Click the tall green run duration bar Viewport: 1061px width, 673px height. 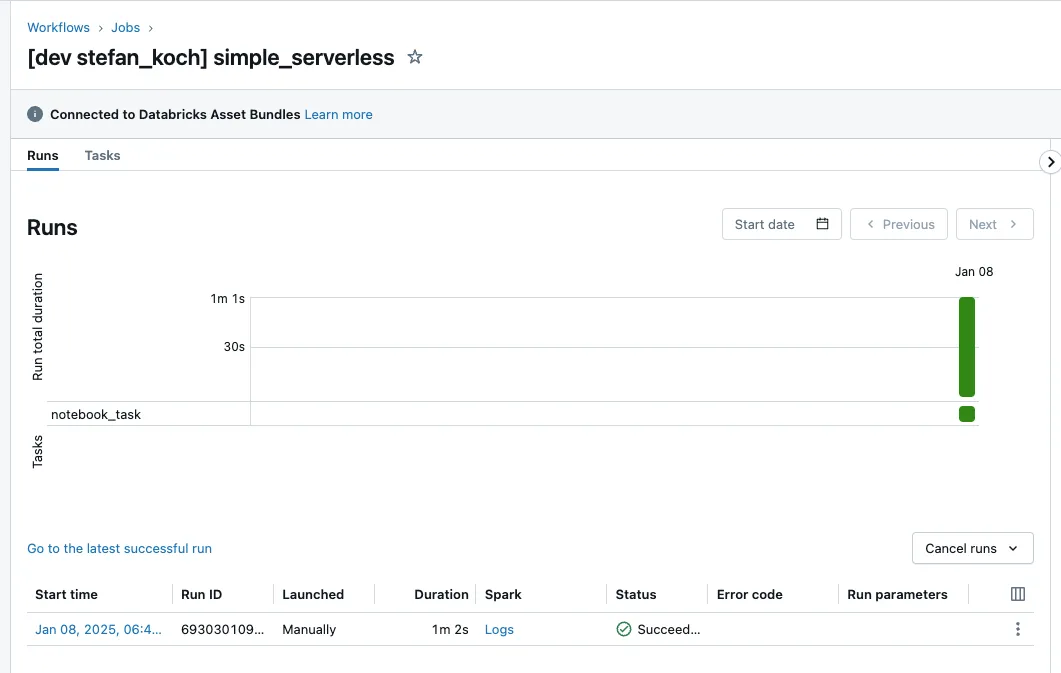[966, 346]
